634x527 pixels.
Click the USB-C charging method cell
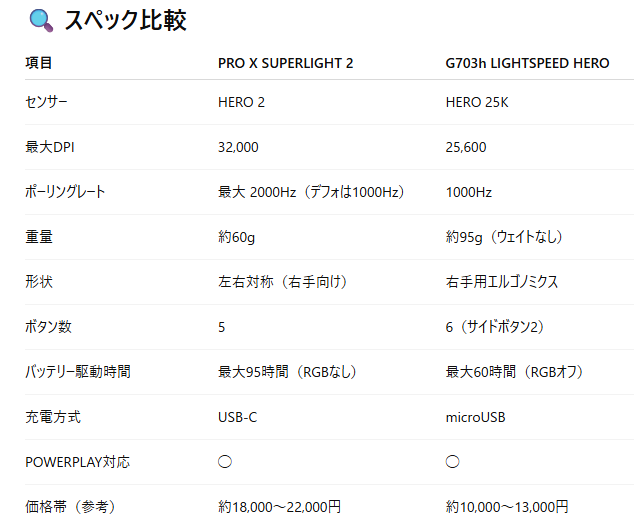point(237,417)
